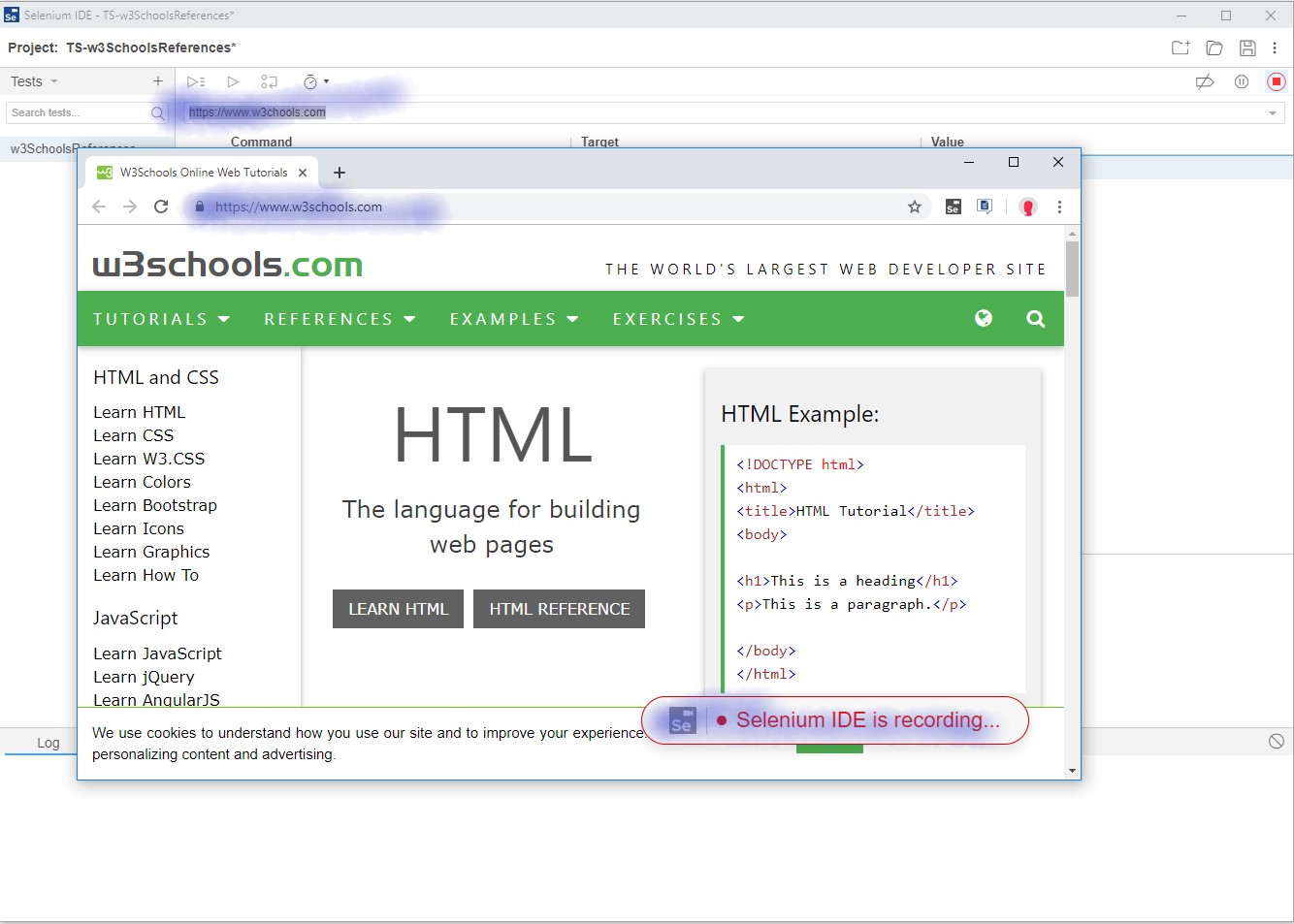Screen dimensions: 1294x924
Task: Click the HTML REFERENCE button
Action: [559, 609]
